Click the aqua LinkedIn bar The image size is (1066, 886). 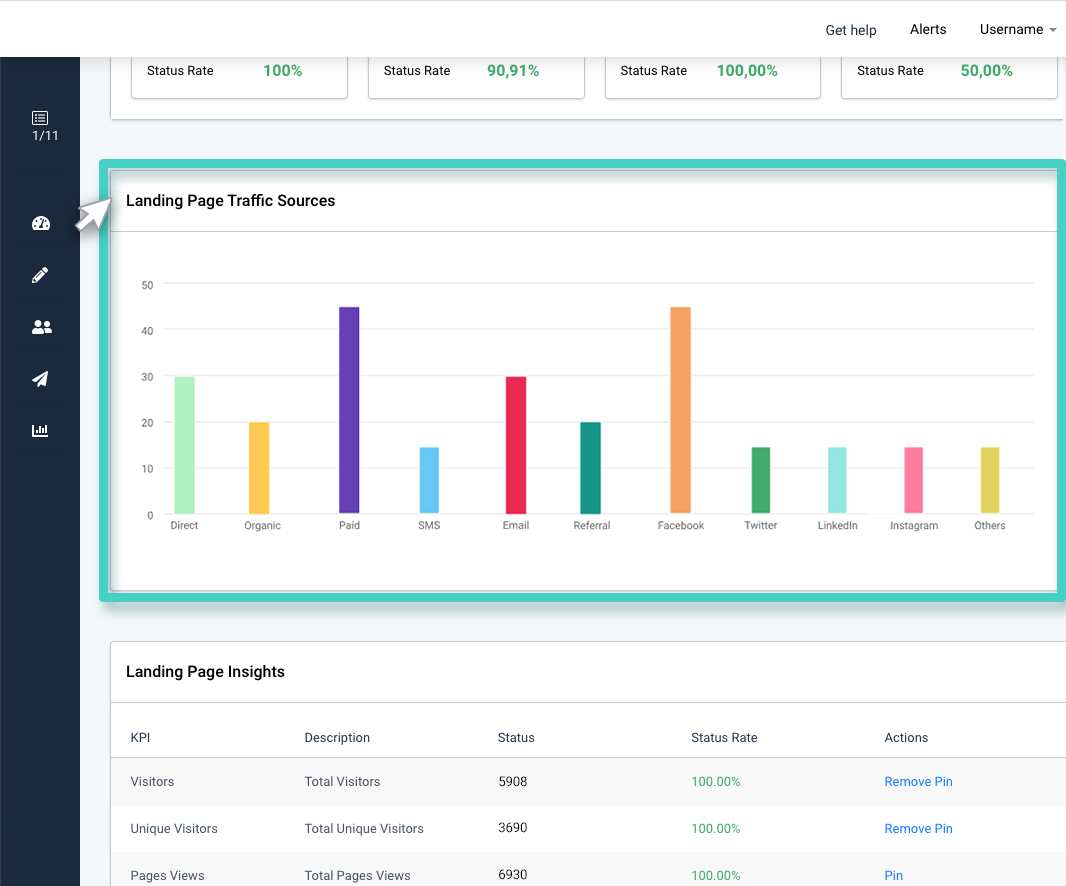click(x=837, y=480)
